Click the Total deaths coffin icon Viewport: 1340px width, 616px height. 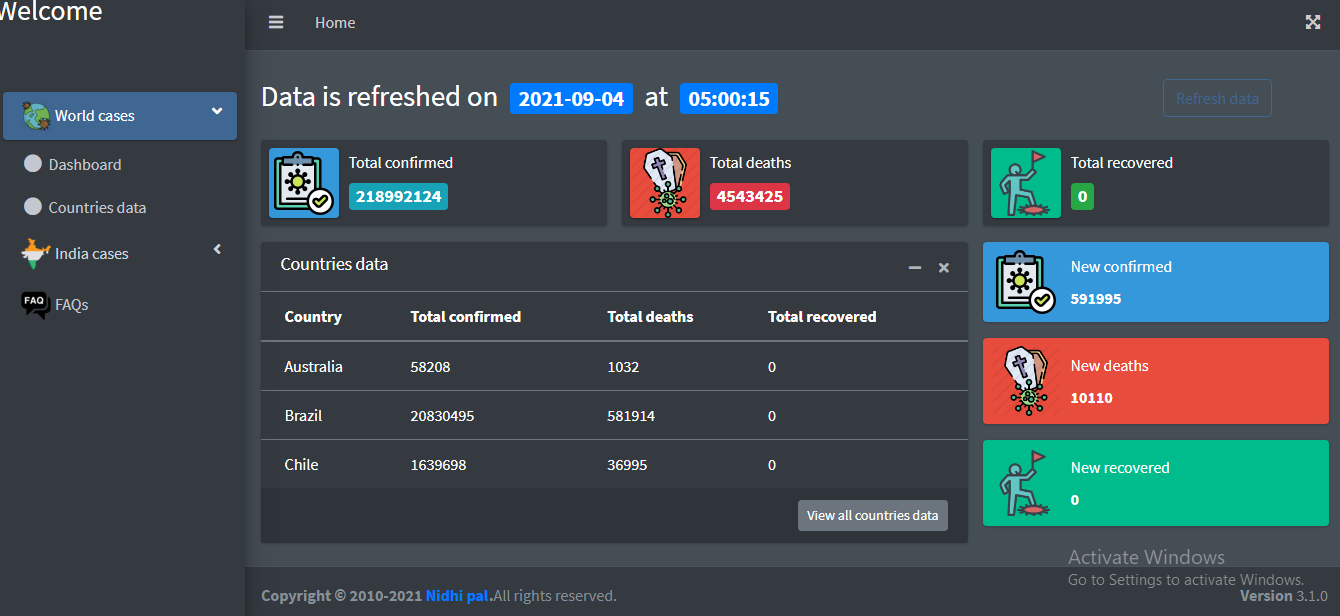tap(664, 183)
